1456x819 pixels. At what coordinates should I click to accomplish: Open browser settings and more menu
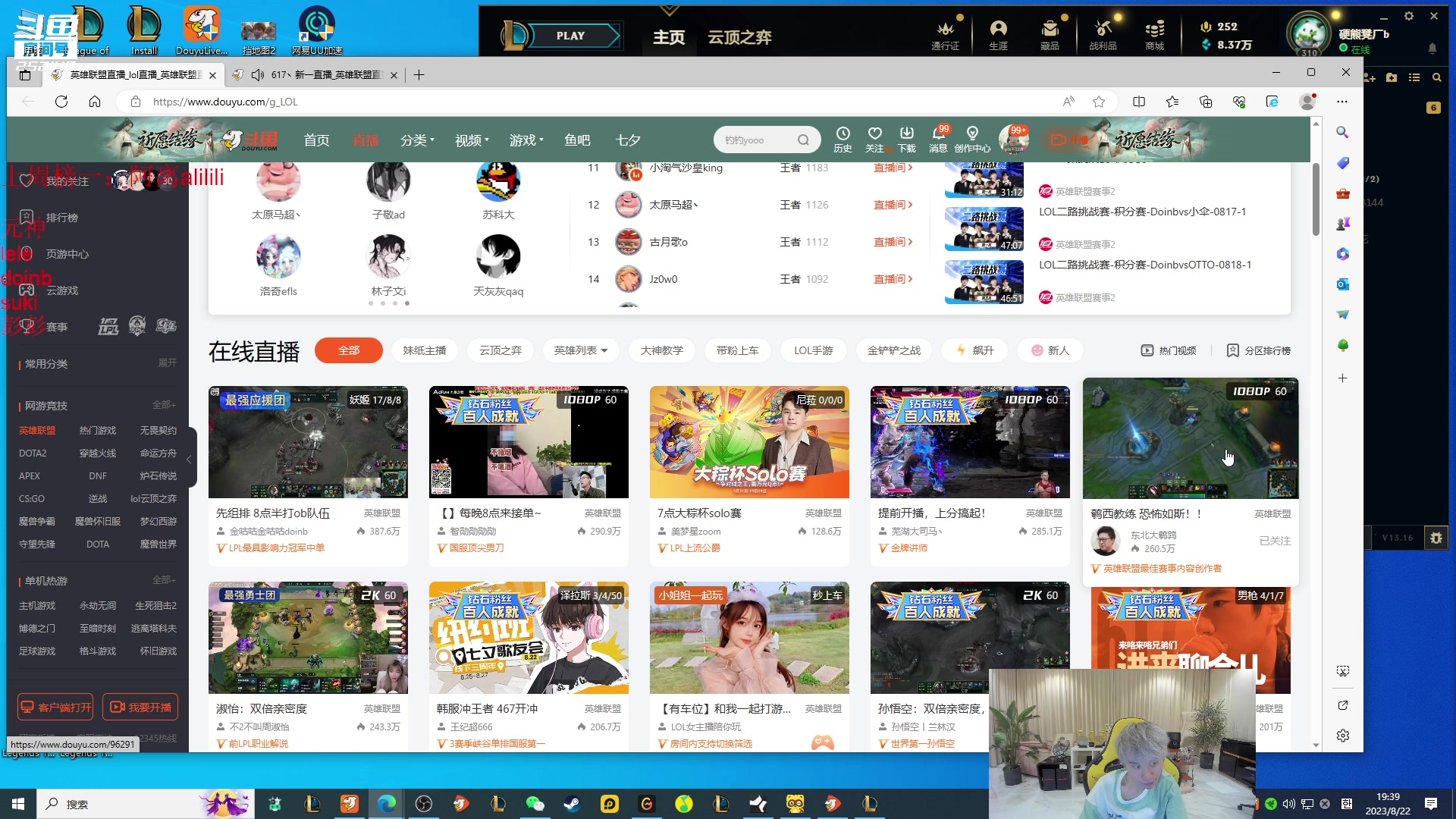(x=1342, y=102)
